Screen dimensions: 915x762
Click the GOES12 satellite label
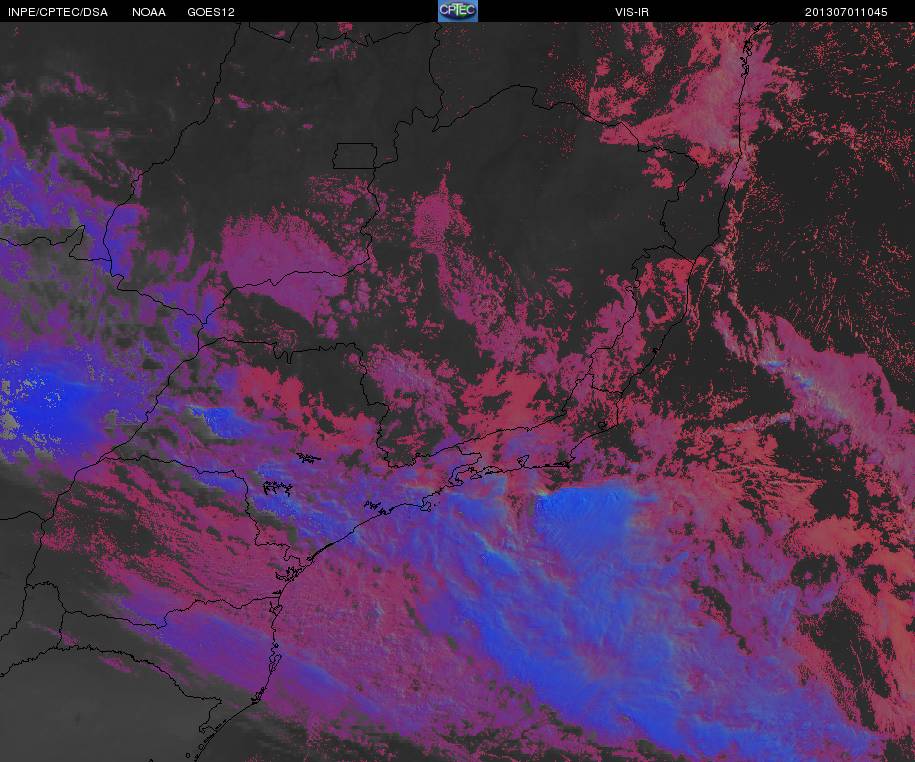211,12
